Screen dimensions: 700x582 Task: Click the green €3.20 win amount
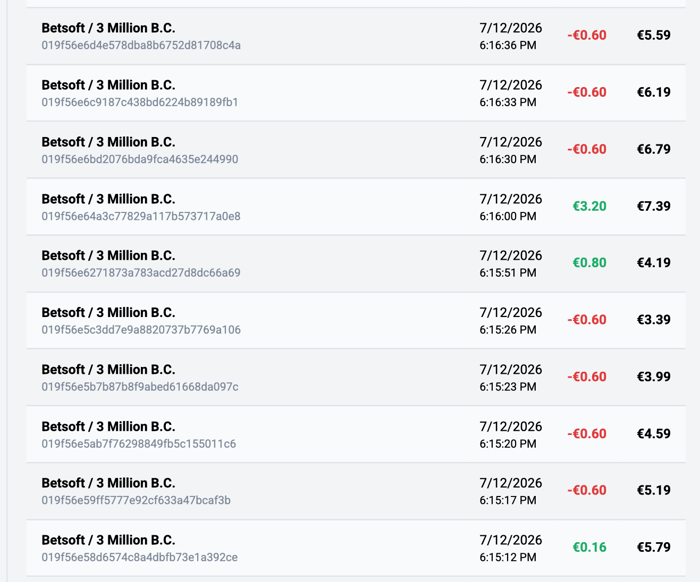pos(589,206)
